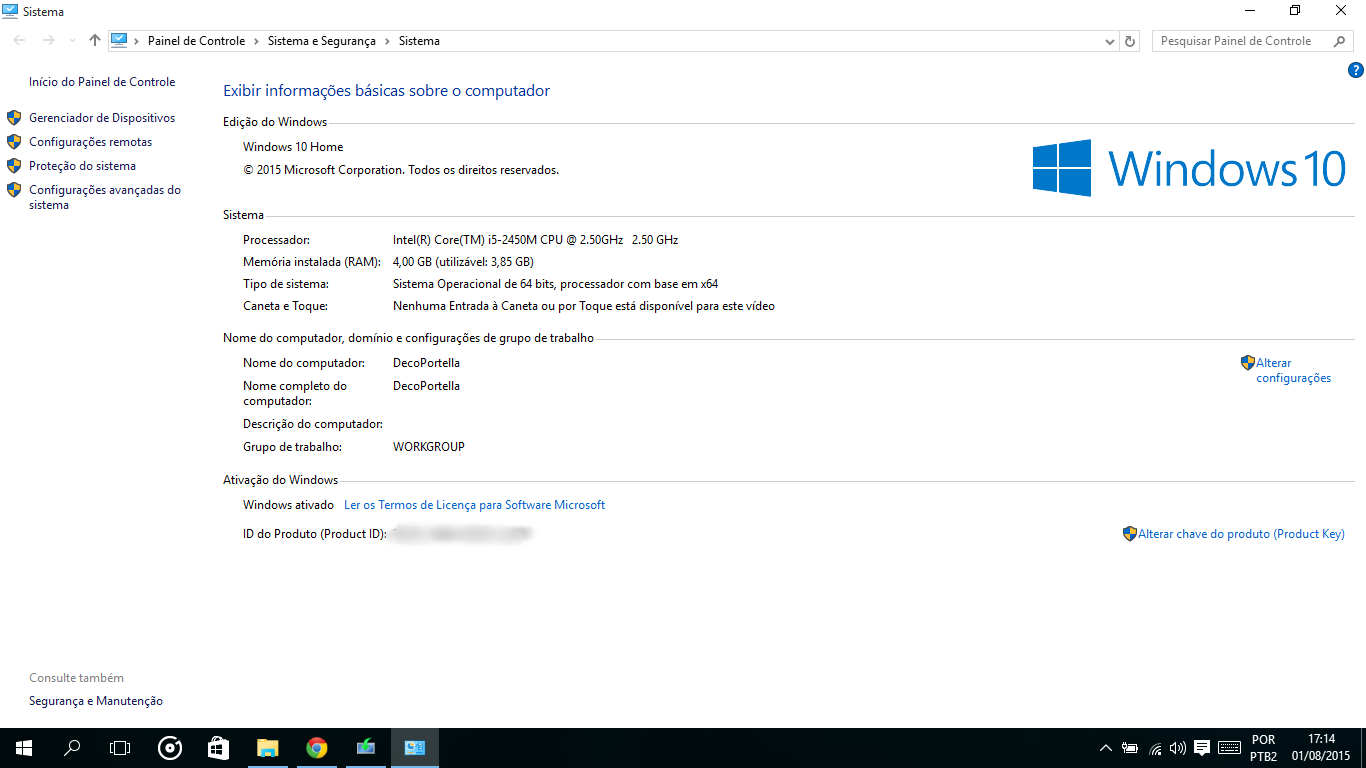The height and width of the screenshot is (768, 1366).
Task: Open File Explorer from taskbar
Action: pyautogui.click(x=267, y=748)
